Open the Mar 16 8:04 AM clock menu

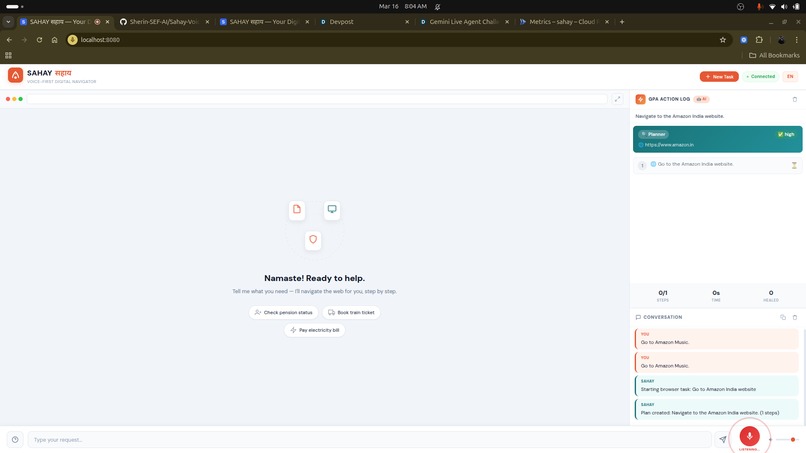tap(402, 6)
